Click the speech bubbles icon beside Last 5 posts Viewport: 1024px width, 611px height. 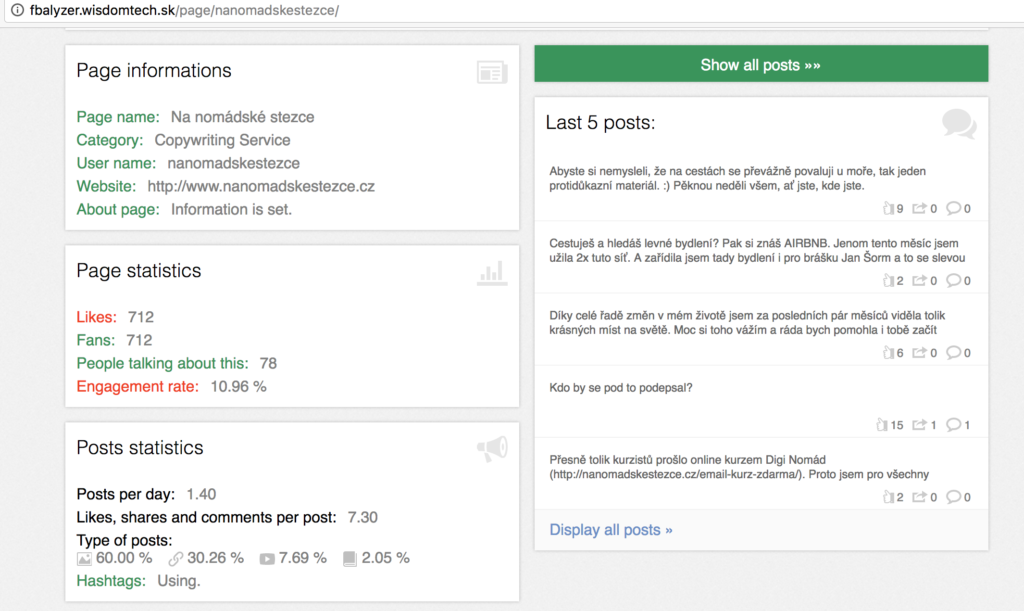click(x=958, y=124)
